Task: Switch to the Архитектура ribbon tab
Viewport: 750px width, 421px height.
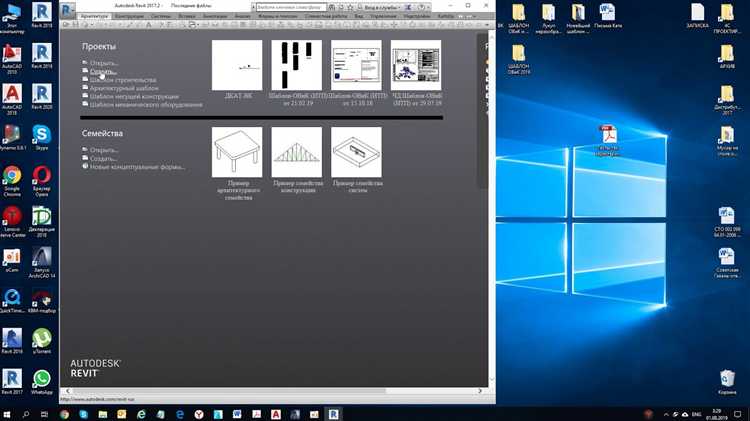Action: 94,16
